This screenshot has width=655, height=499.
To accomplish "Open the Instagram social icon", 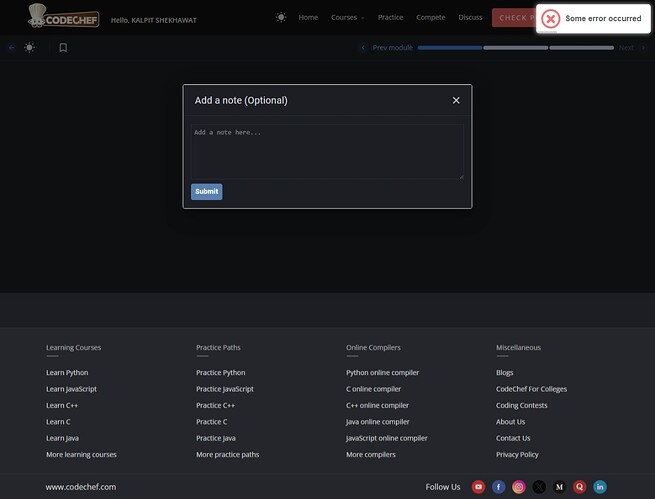I will (x=519, y=487).
